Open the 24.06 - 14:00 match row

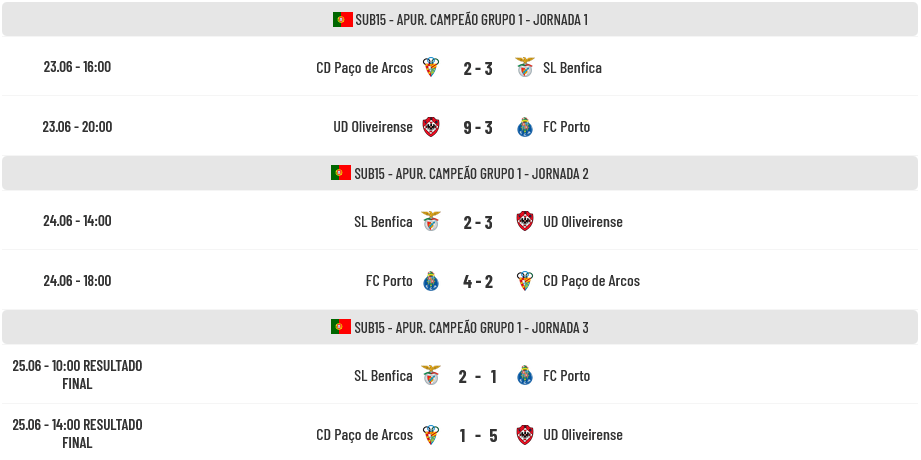click(x=460, y=221)
